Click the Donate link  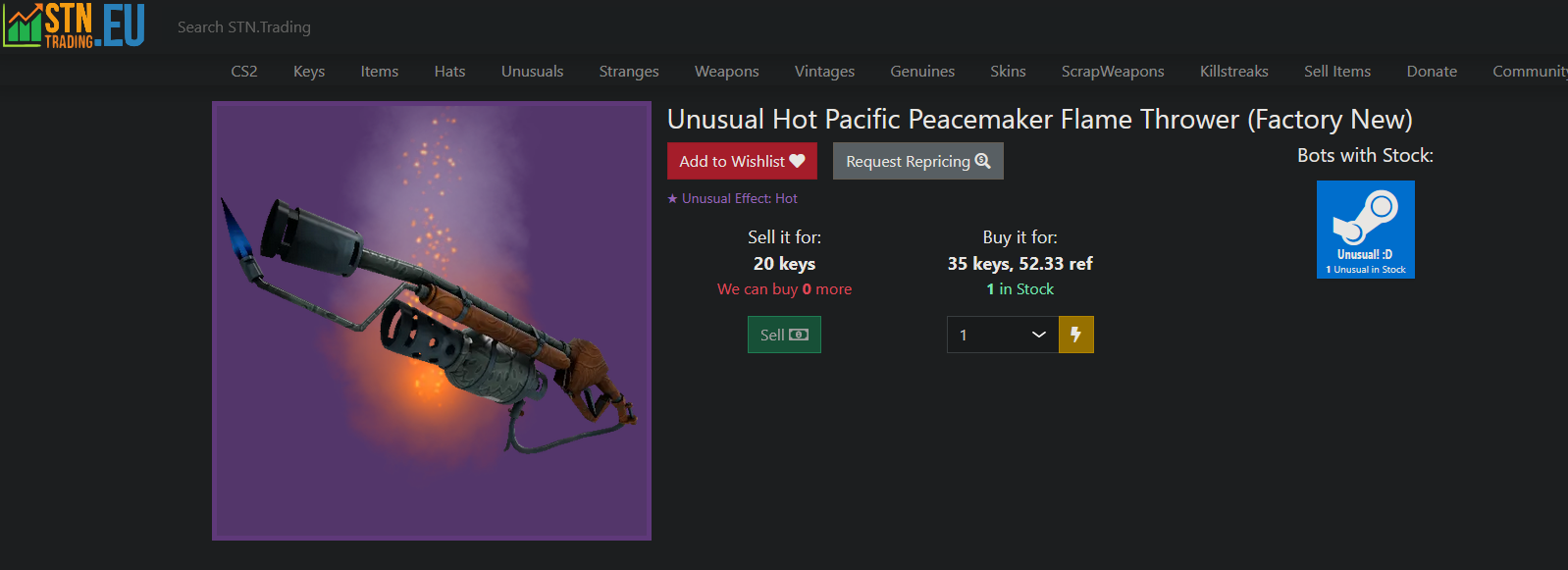pos(1432,72)
